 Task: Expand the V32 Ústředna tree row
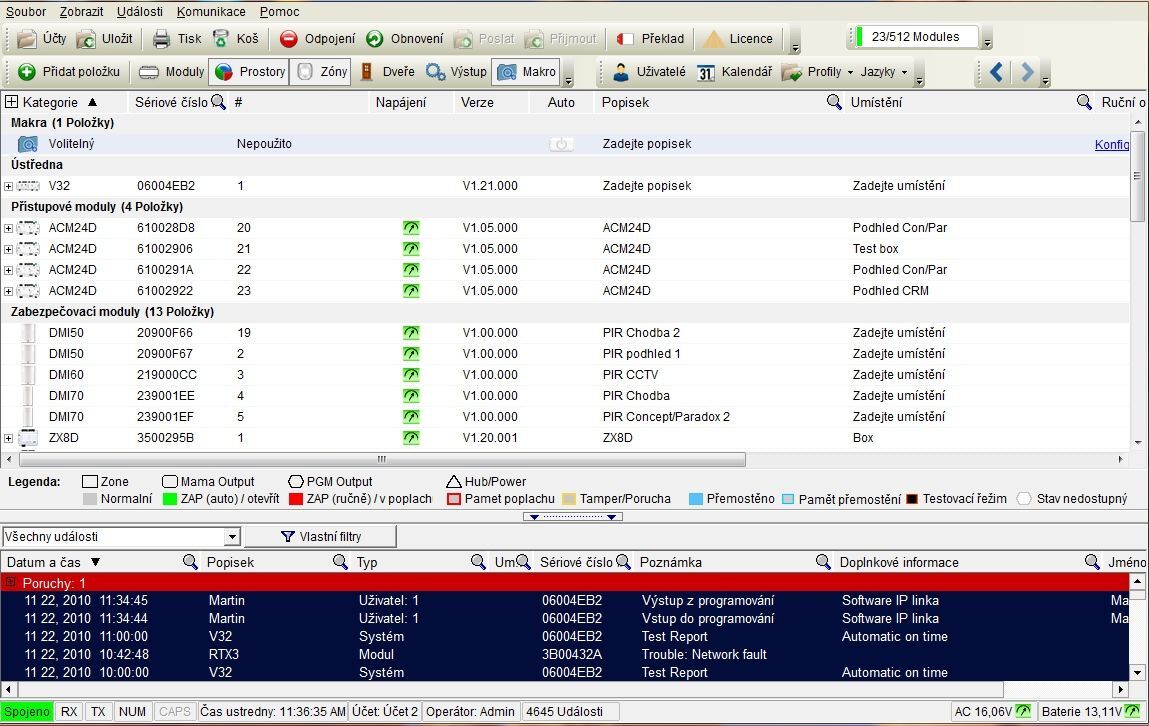8,186
